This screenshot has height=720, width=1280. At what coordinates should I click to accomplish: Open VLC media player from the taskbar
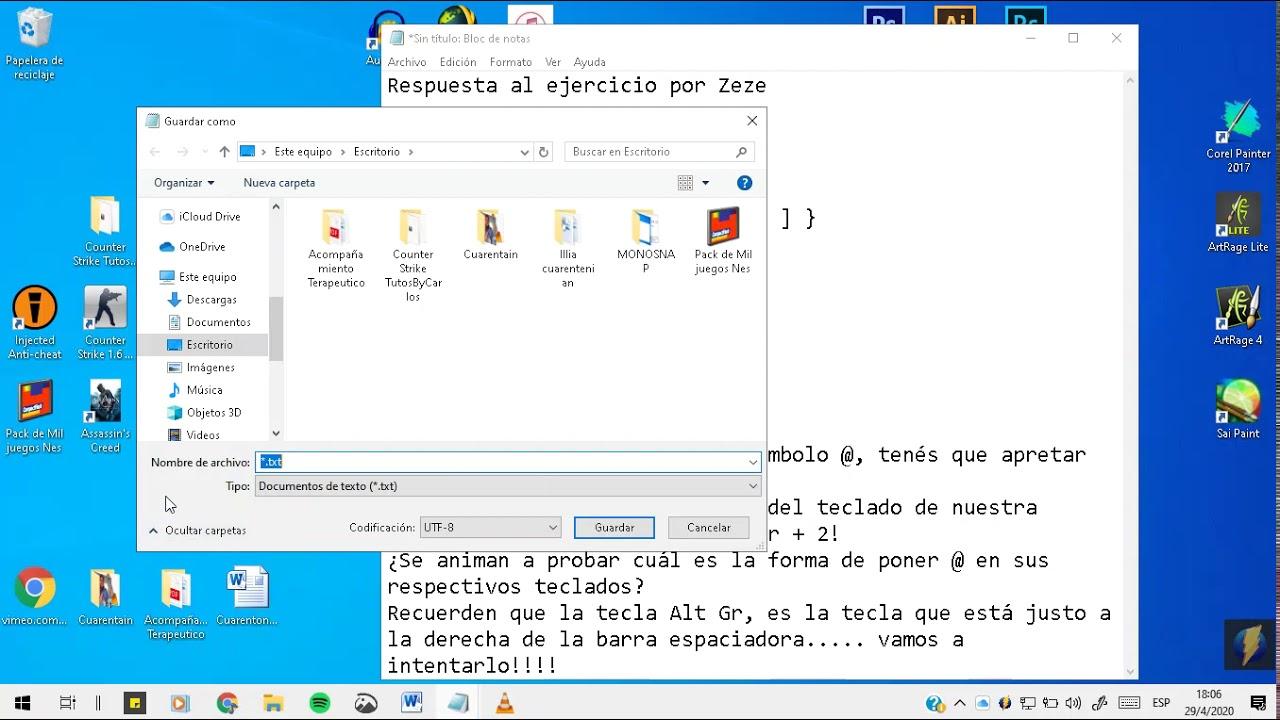(504, 703)
